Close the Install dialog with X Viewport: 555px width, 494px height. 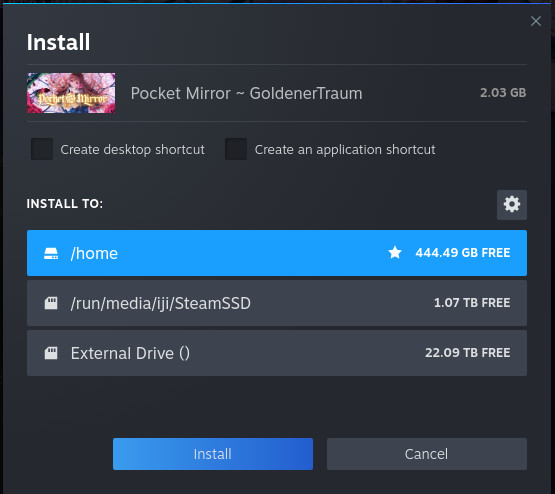point(536,21)
